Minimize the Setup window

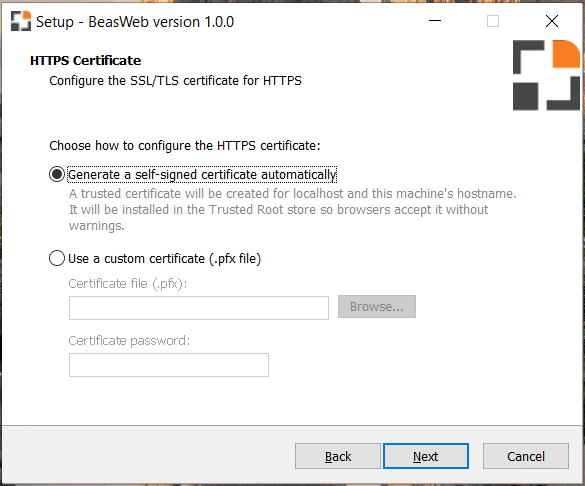[435, 21]
